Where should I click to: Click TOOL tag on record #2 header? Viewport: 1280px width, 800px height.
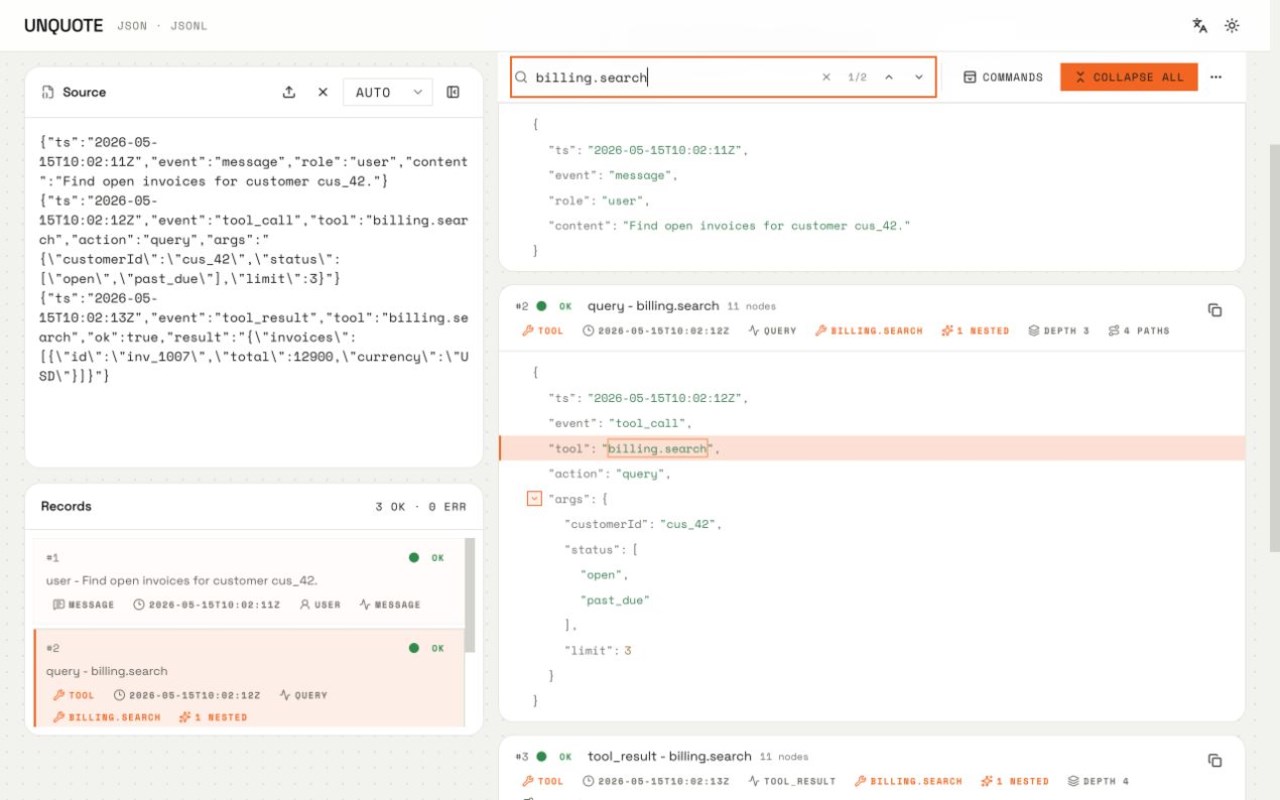click(543, 331)
